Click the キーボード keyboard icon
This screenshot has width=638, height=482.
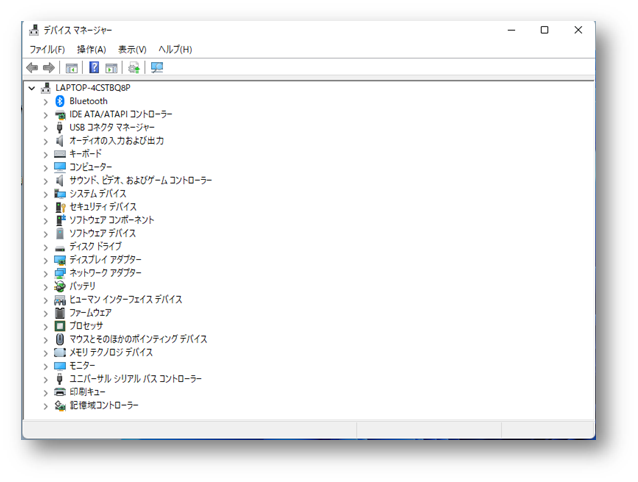click(60, 154)
